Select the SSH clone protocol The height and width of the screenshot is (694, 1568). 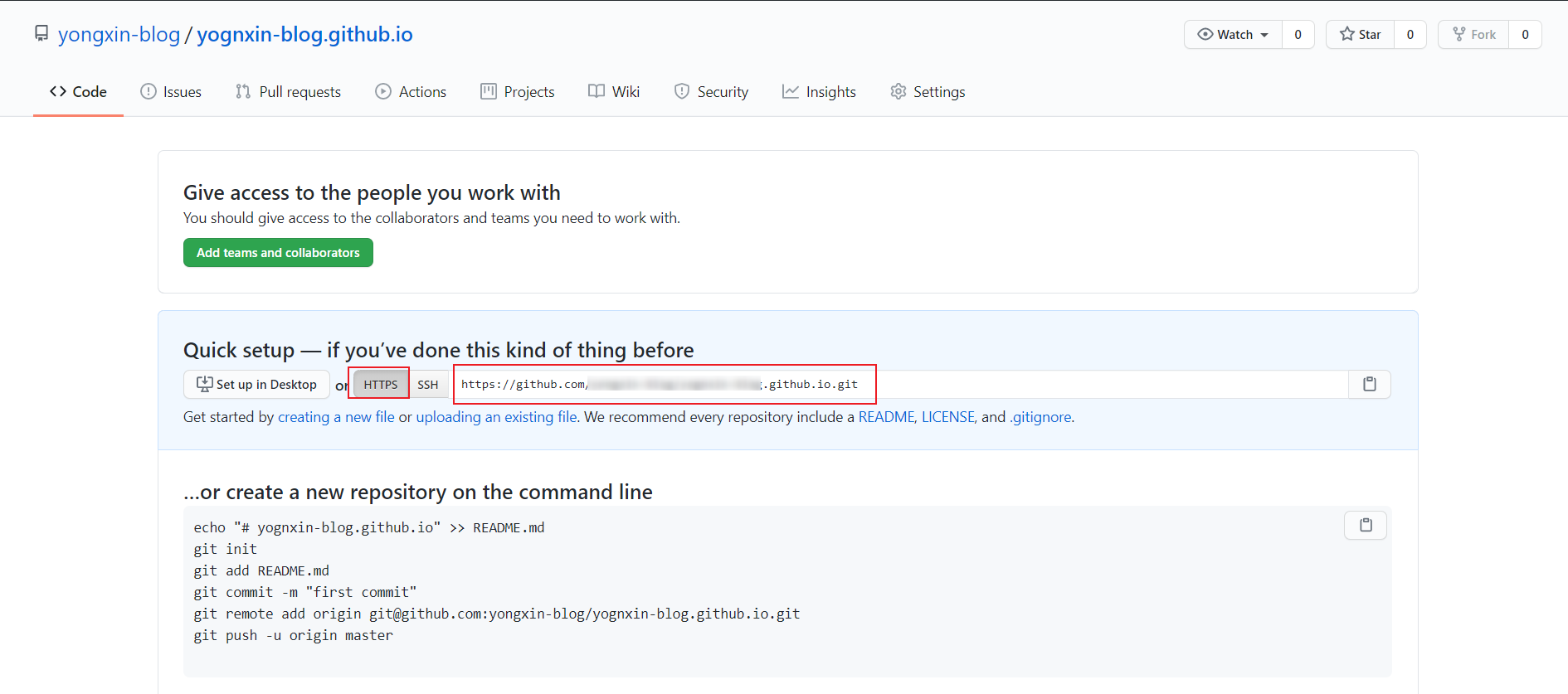tap(428, 385)
